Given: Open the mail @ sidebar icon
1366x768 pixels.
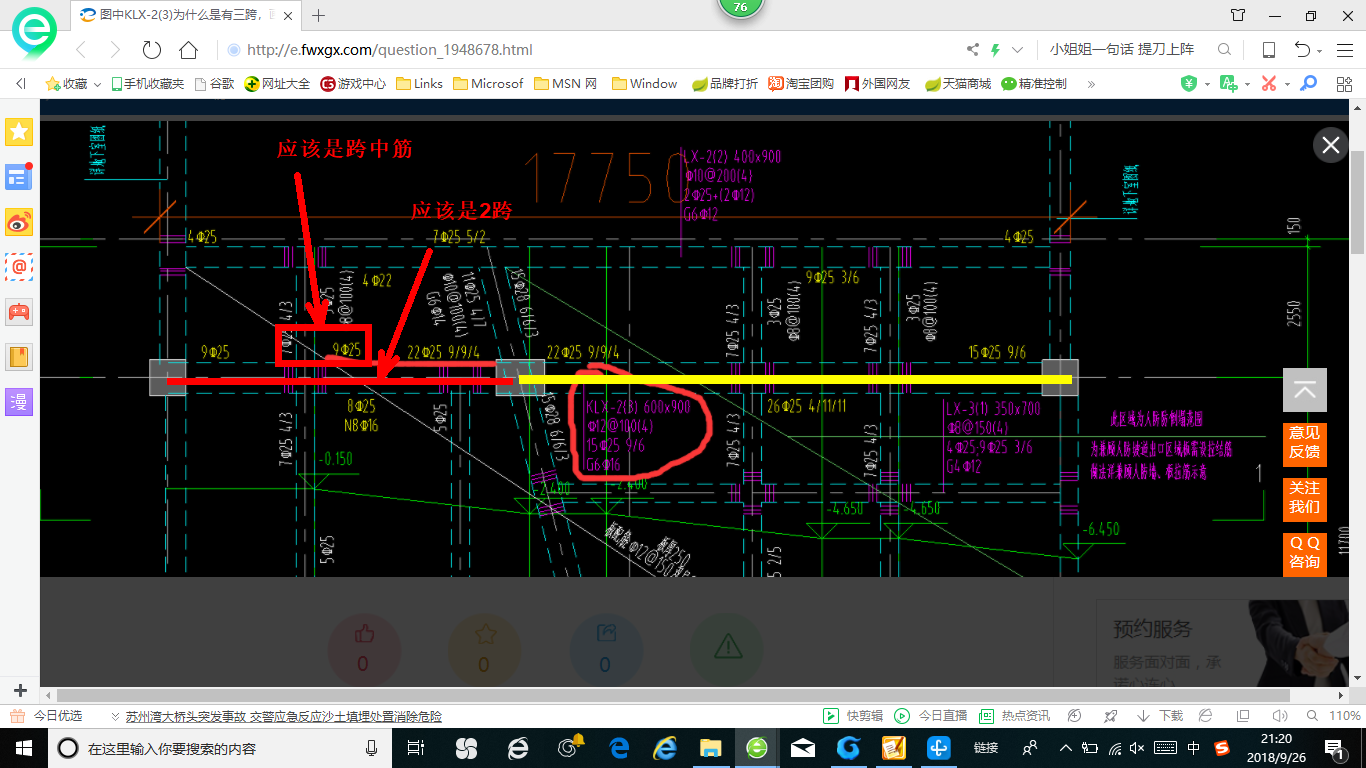Looking at the screenshot, I should pyautogui.click(x=20, y=266).
